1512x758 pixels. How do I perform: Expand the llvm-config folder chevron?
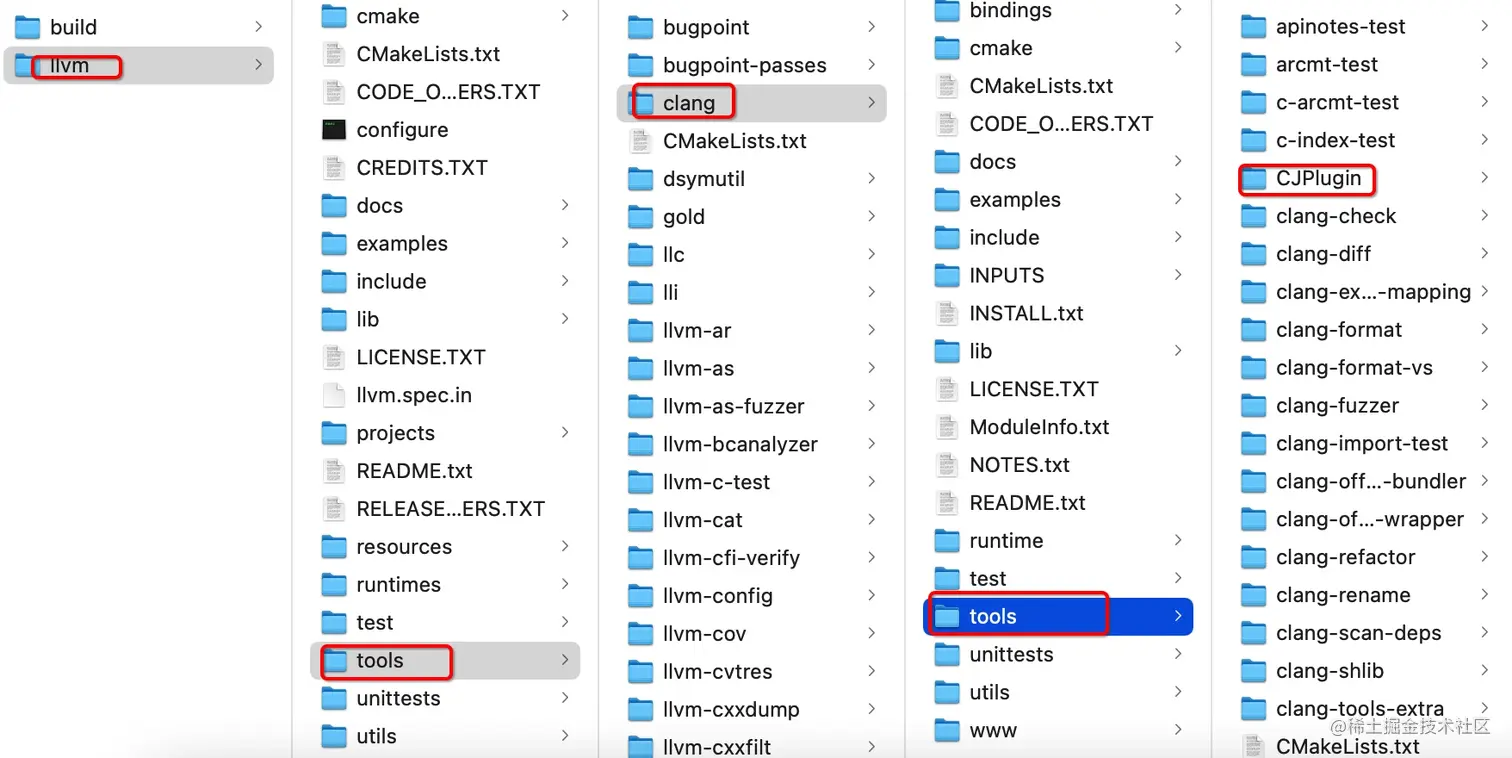[872, 596]
